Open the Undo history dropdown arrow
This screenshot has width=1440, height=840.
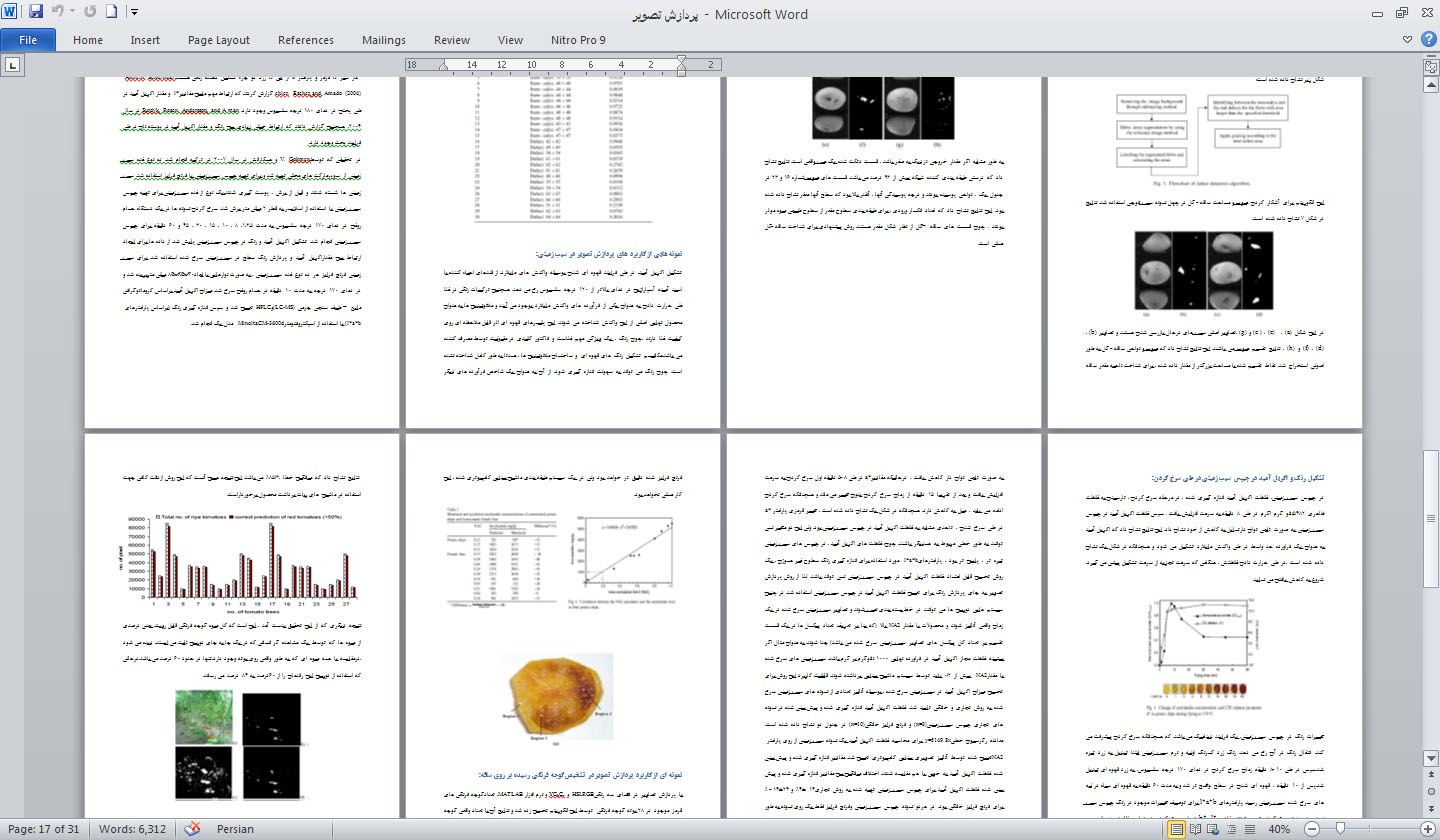point(74,13)
